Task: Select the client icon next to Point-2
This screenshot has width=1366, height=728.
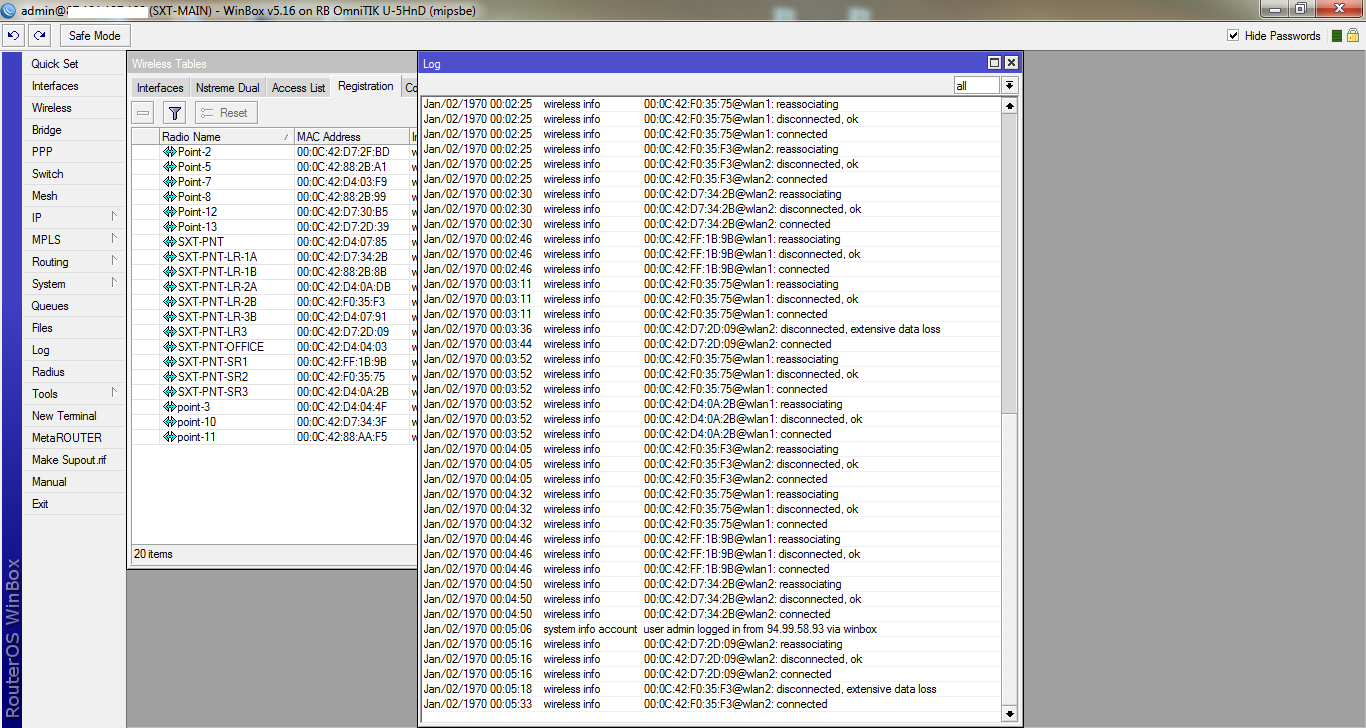Action: pyautogui.click(x=169, y=152)
